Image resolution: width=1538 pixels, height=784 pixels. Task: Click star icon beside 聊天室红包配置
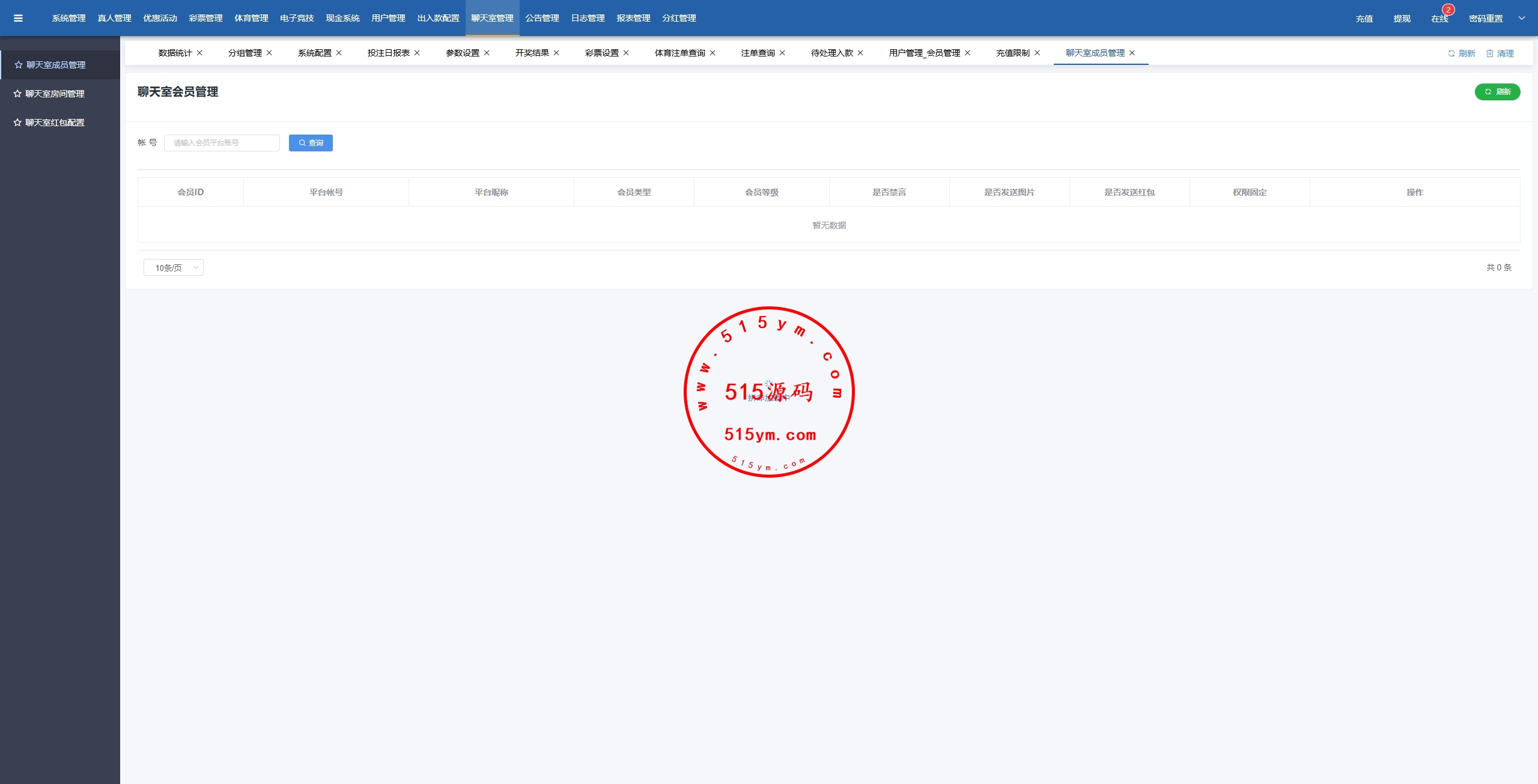pos(17,123)
